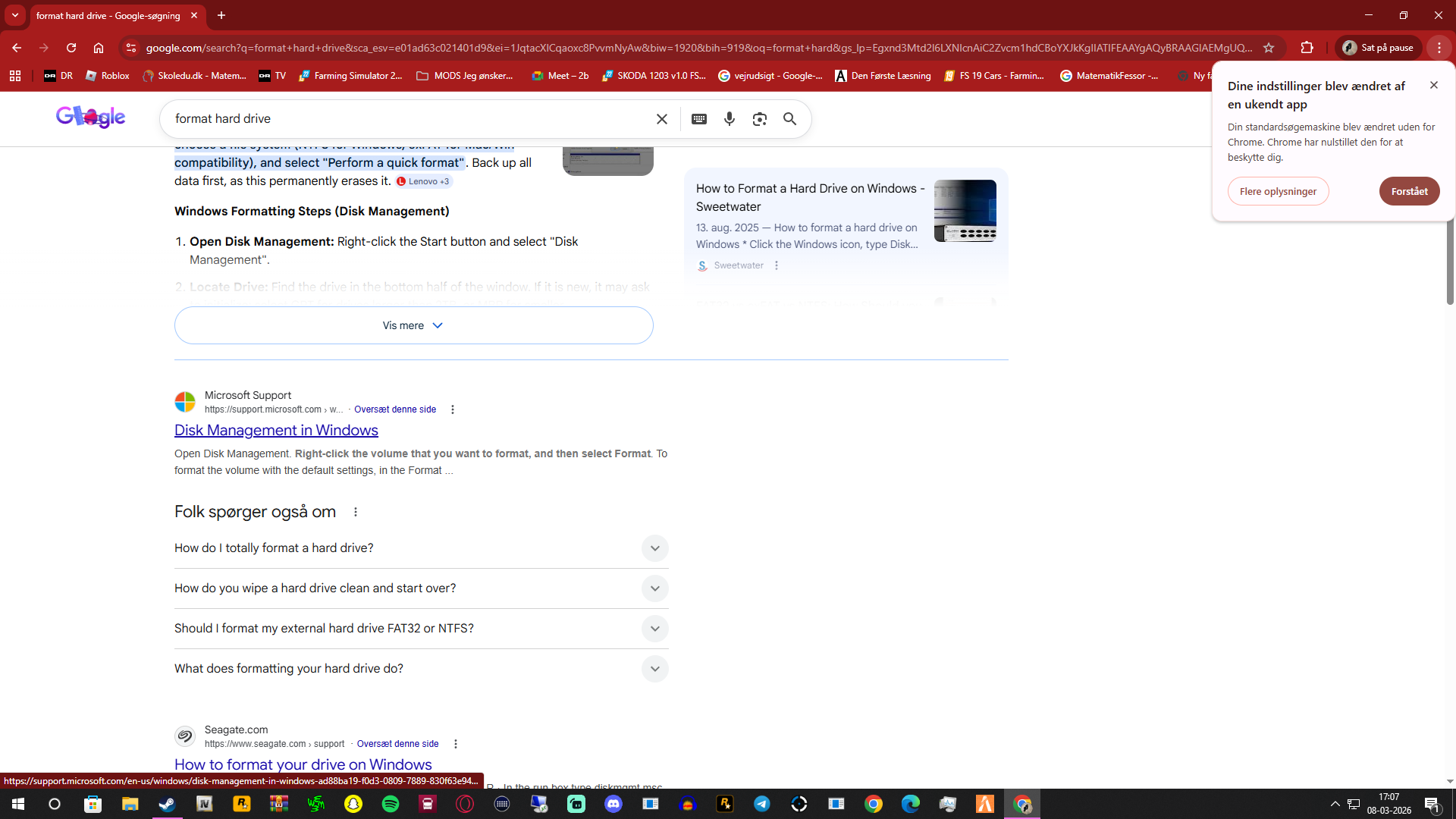Open Disk Management in Windows link
Viewport: 1456px width, 819px height.
[276, 430]
